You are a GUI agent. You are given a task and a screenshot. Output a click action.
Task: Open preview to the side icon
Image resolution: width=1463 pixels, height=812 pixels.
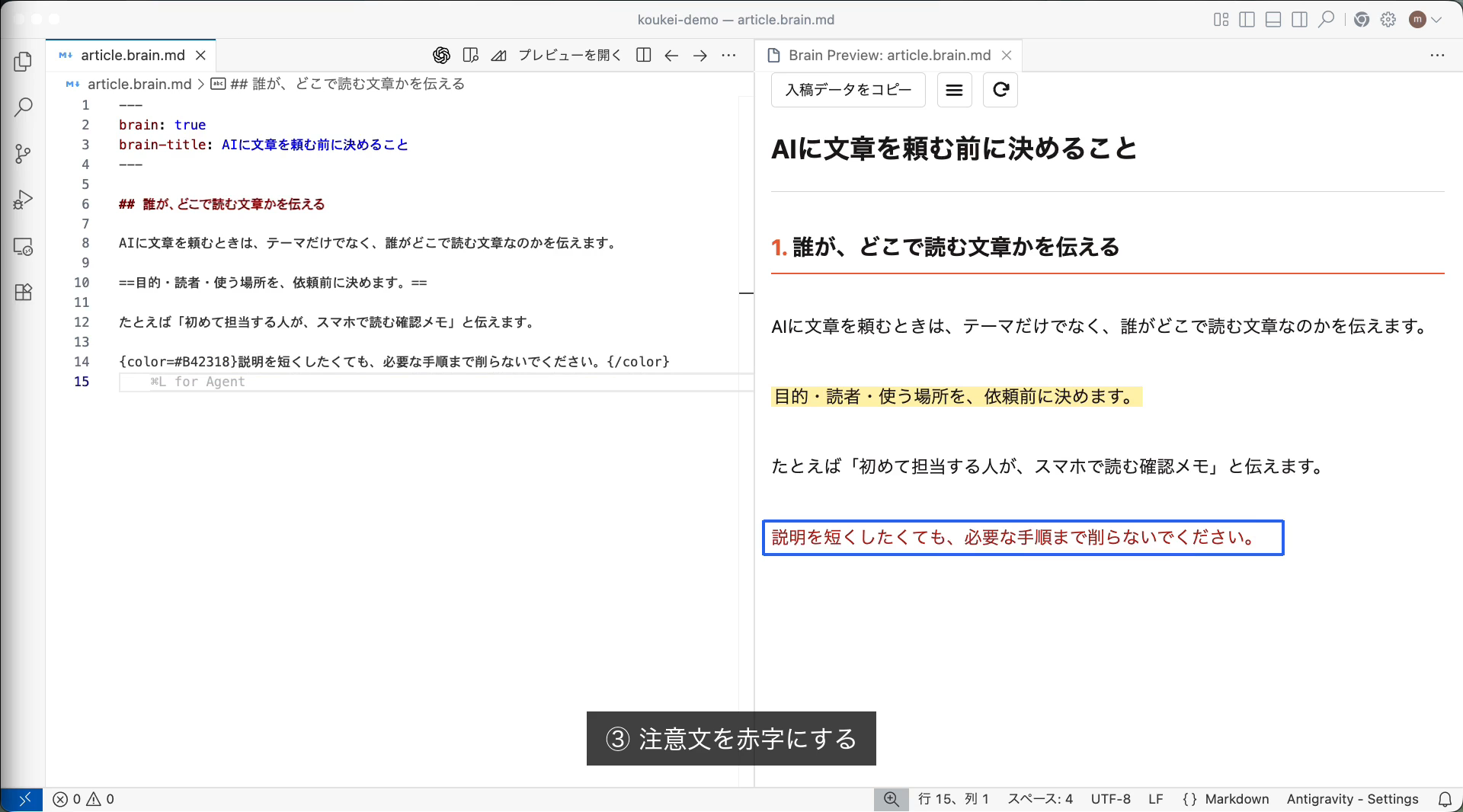pyautogui.click(x=470, y=56)
